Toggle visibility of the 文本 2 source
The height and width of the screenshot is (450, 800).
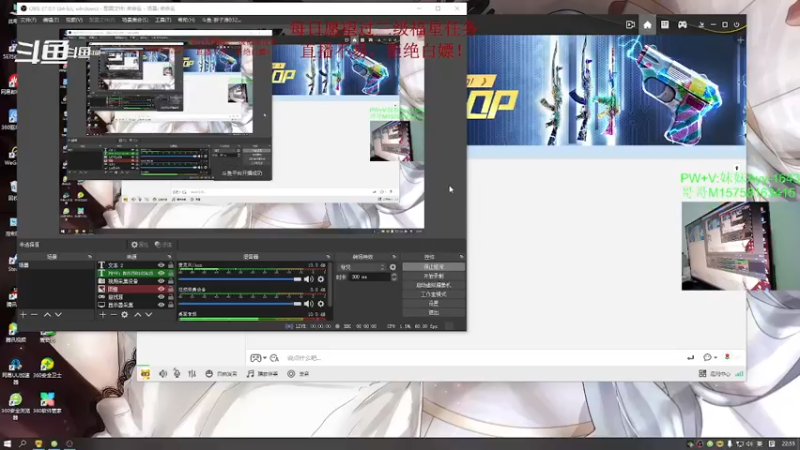coord(161,265)
